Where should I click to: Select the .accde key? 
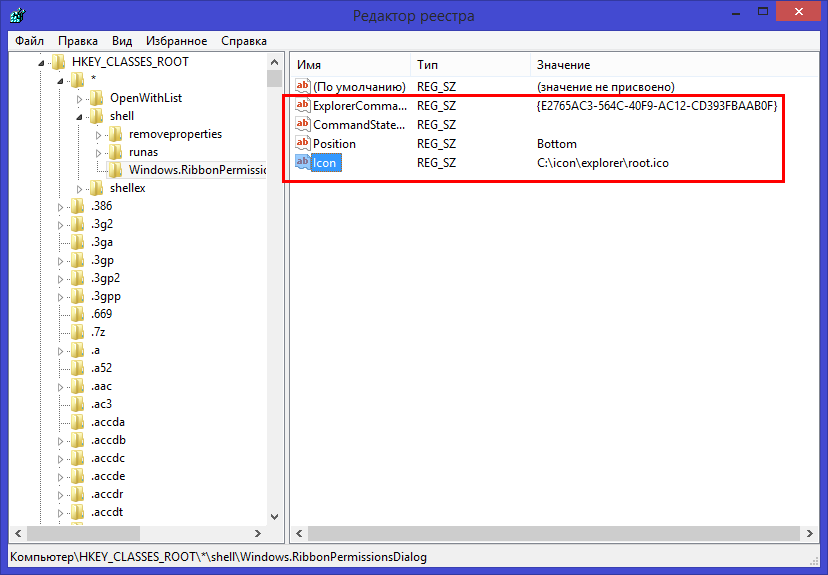(x=108, y=476)
